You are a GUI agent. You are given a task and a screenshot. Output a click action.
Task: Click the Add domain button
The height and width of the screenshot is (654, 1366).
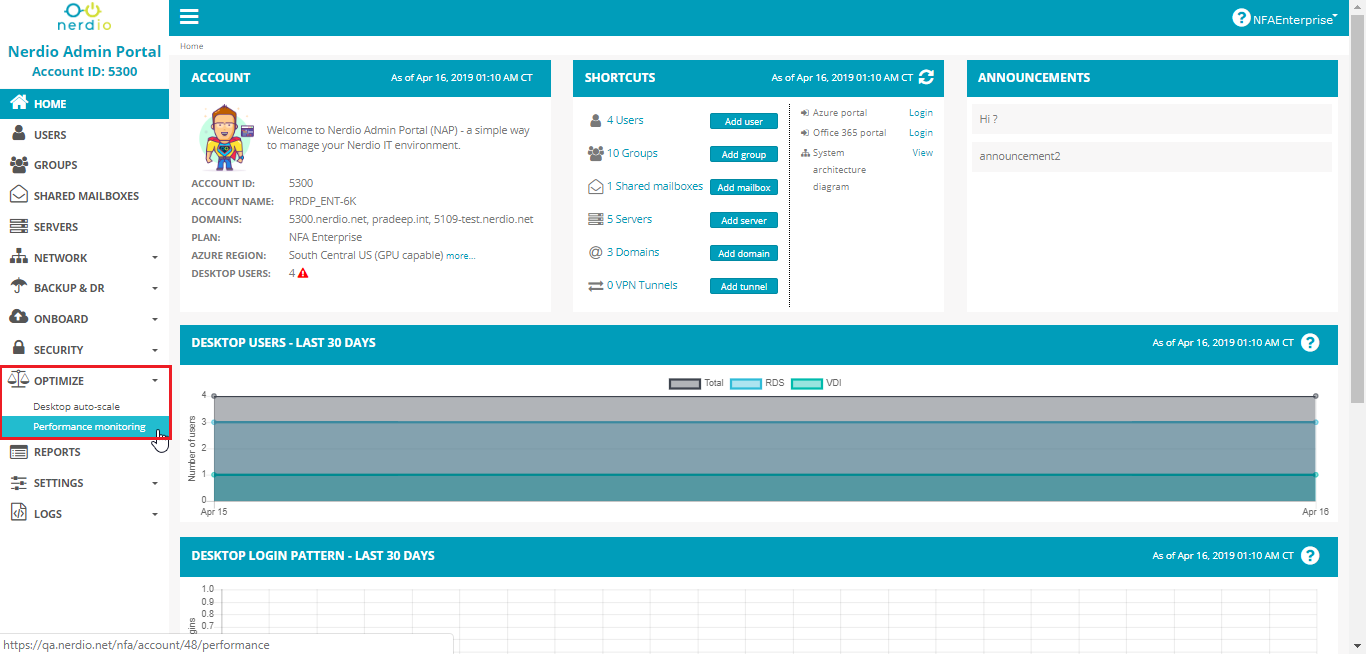(x=744, y=253)
